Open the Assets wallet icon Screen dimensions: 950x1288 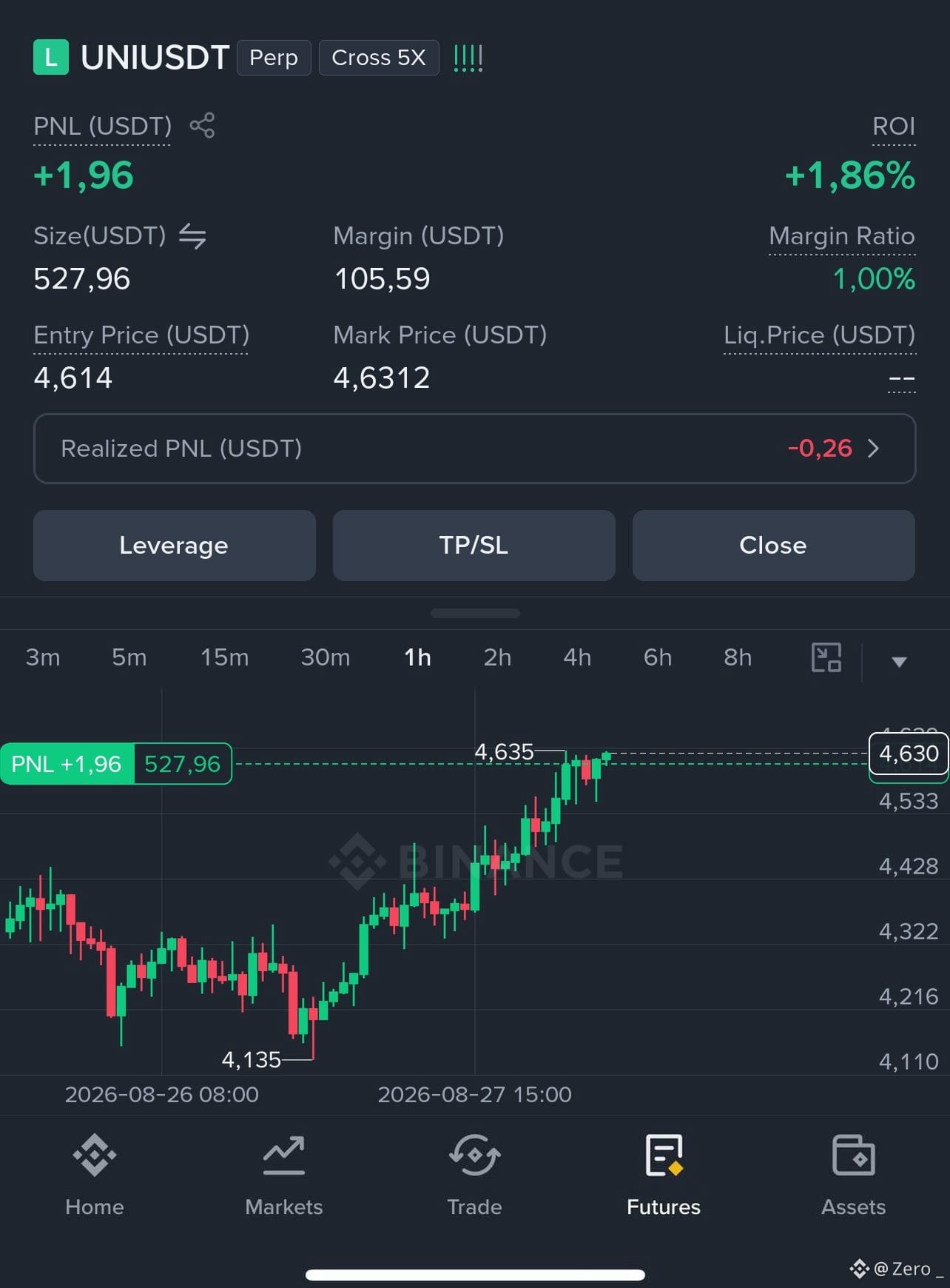click(x=854, y=1155)
